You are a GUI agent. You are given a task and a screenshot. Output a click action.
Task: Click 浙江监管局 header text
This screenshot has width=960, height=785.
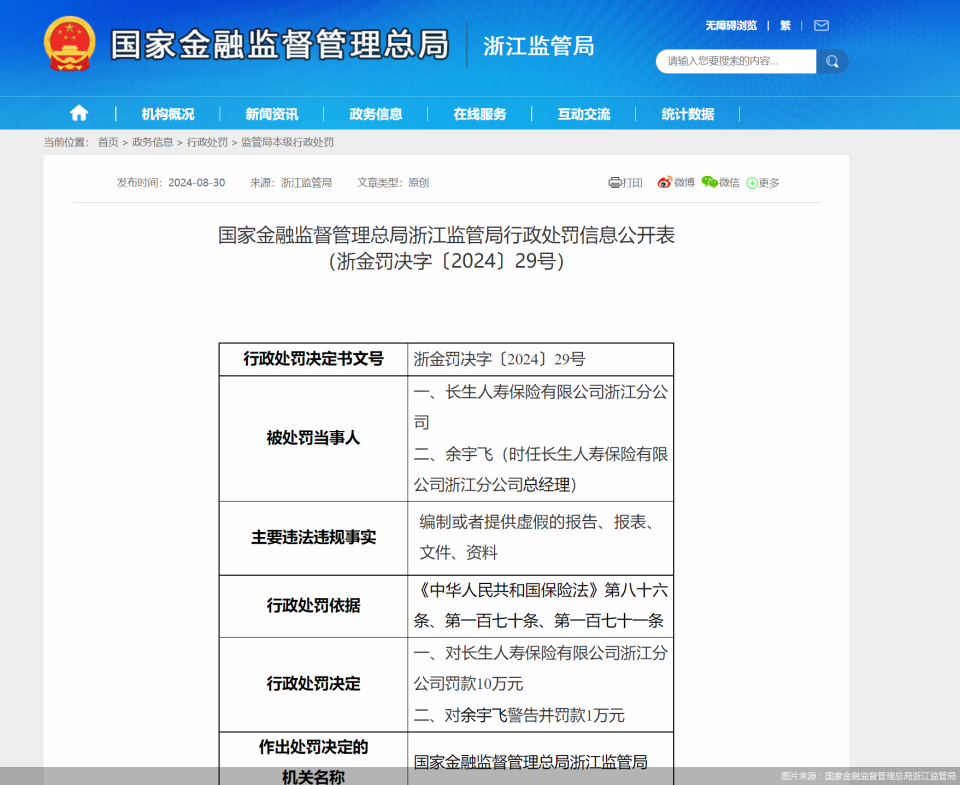tap(539, 46)
